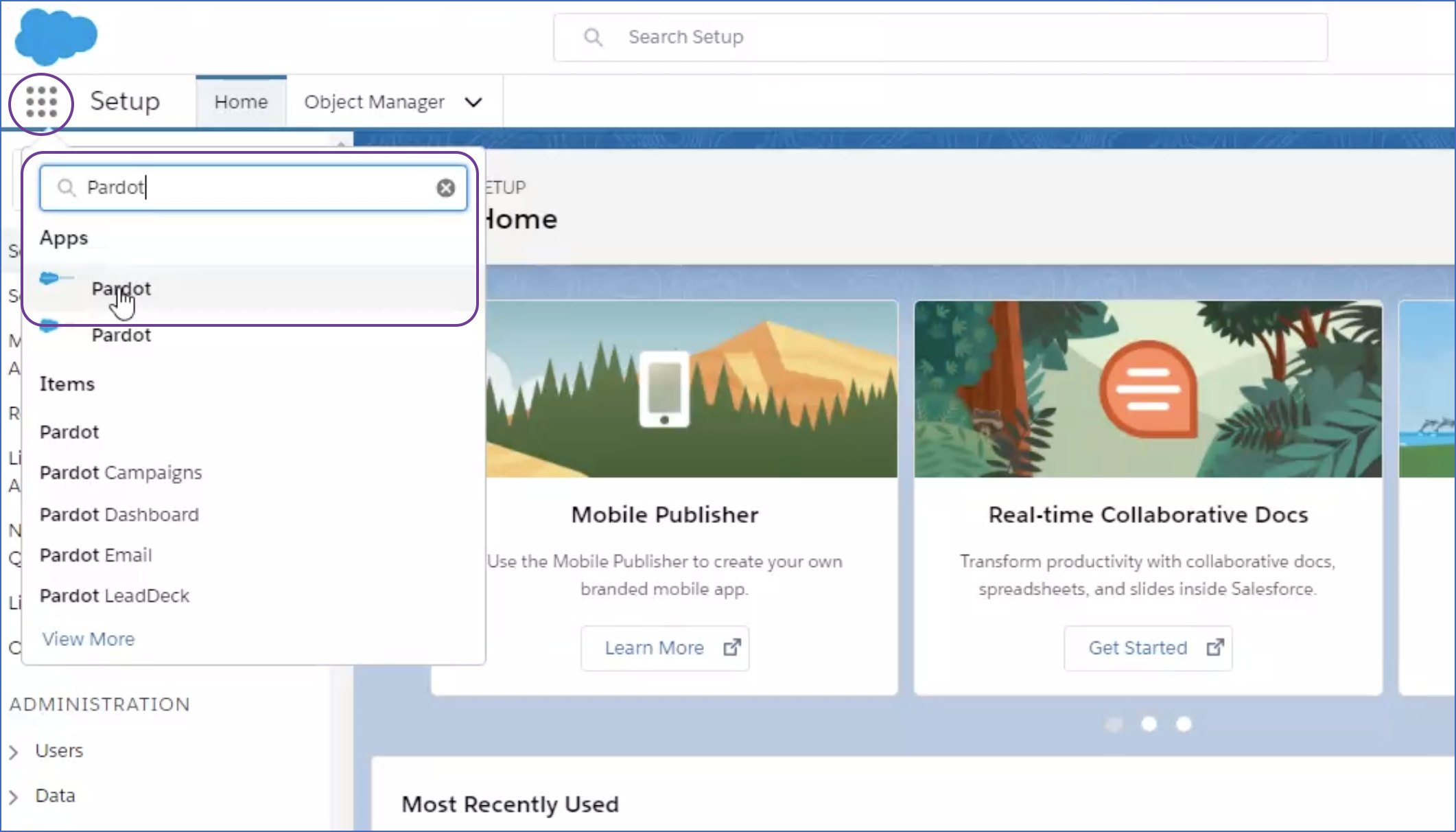This screenshot has height=832, width=1456.
Task: Click the View More link
Action: coord(89,639)
